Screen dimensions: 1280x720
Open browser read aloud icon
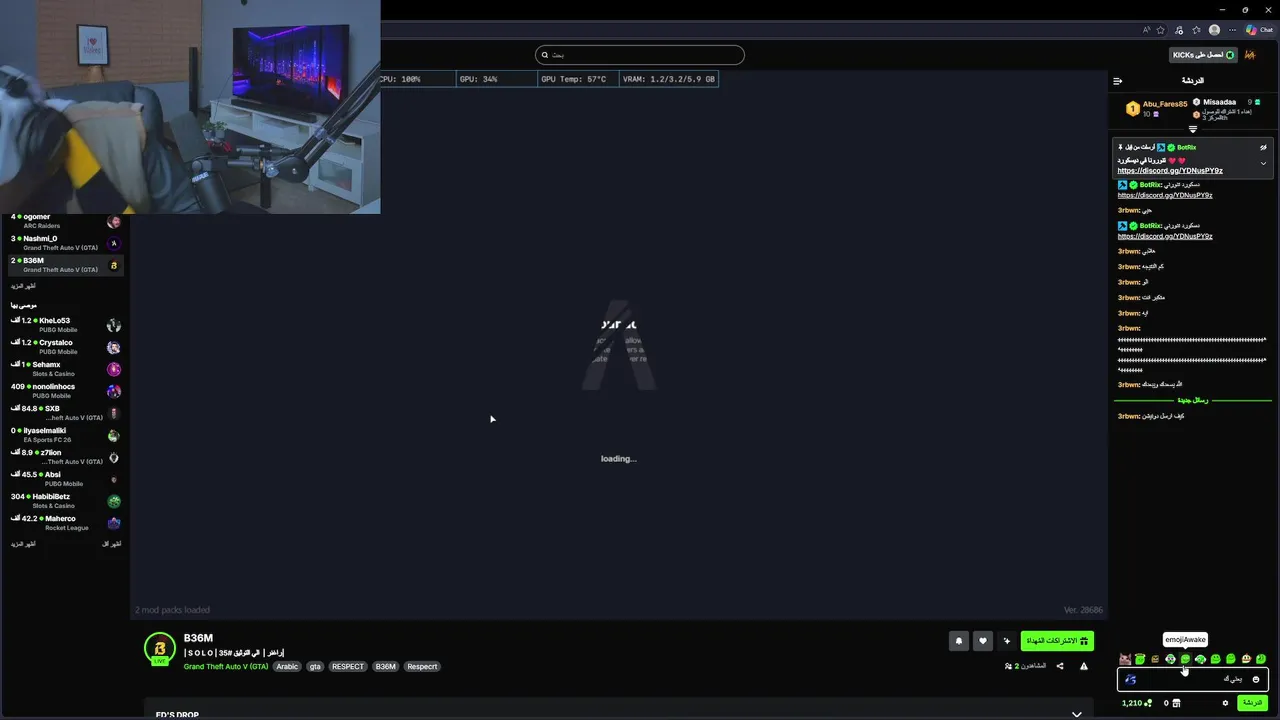tap(1147, 30)
